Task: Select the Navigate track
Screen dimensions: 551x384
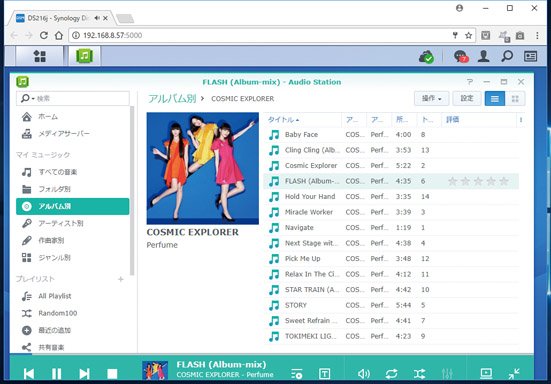Action: pyautogui.click(x=391, y=228)
